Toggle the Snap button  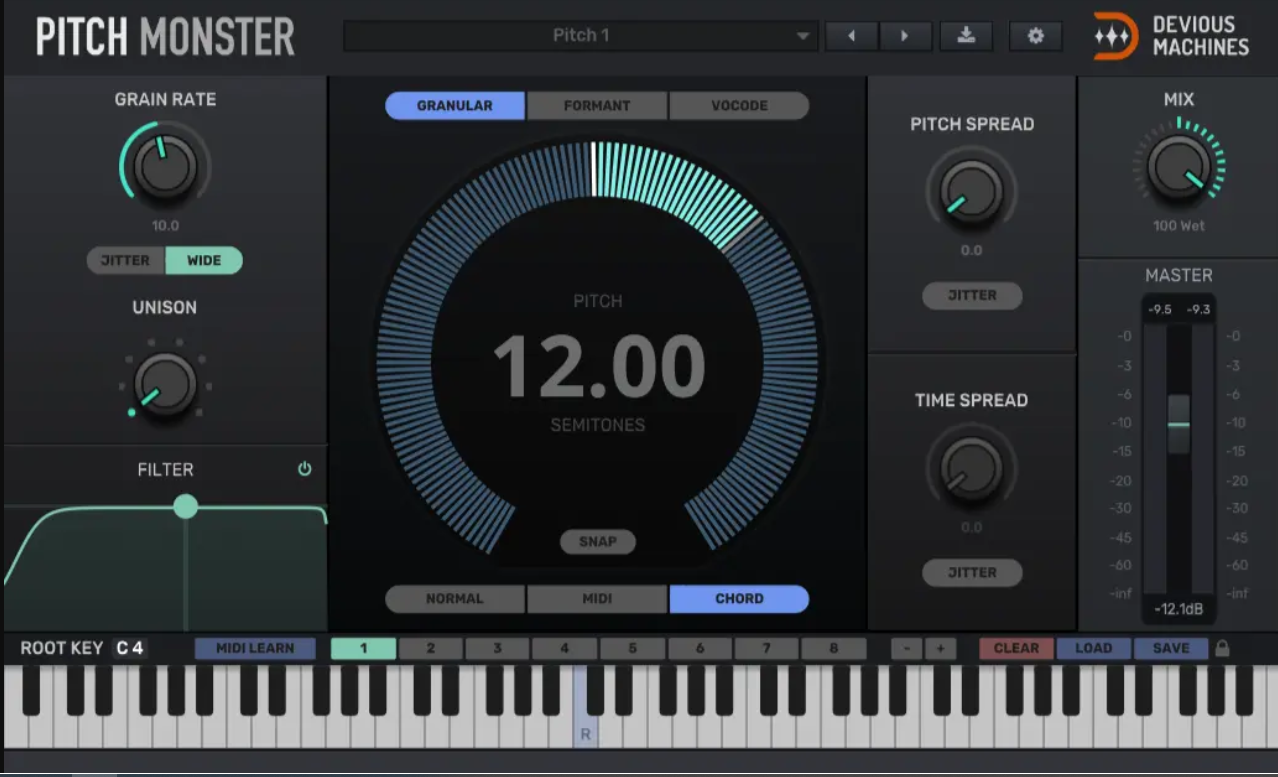coord(598,542)
